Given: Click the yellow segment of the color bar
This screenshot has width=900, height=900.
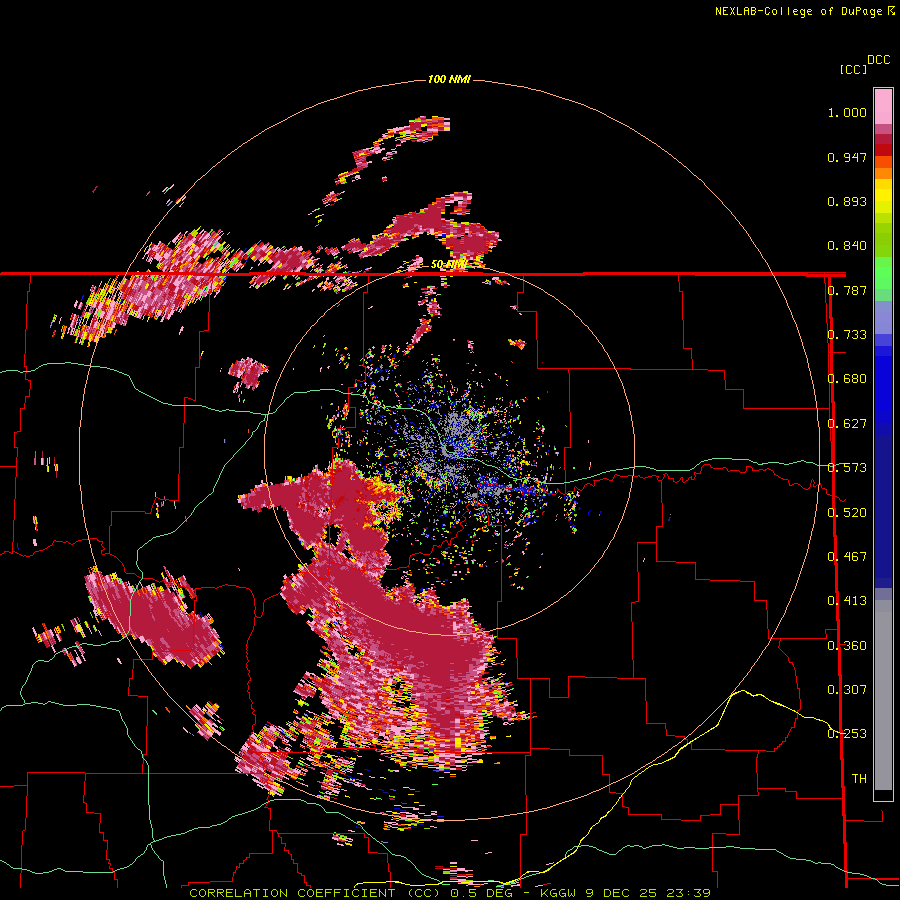Looking at the screenshot, I should pyautogui.click(x=883, y=196).
